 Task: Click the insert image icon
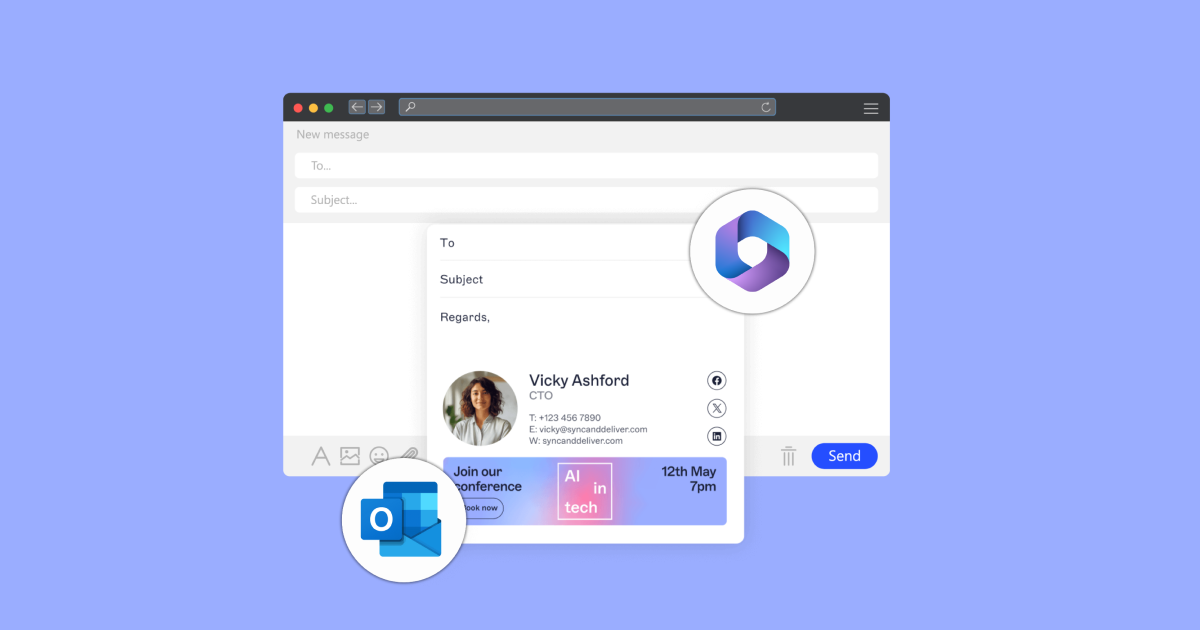click(x=350, y=456)
